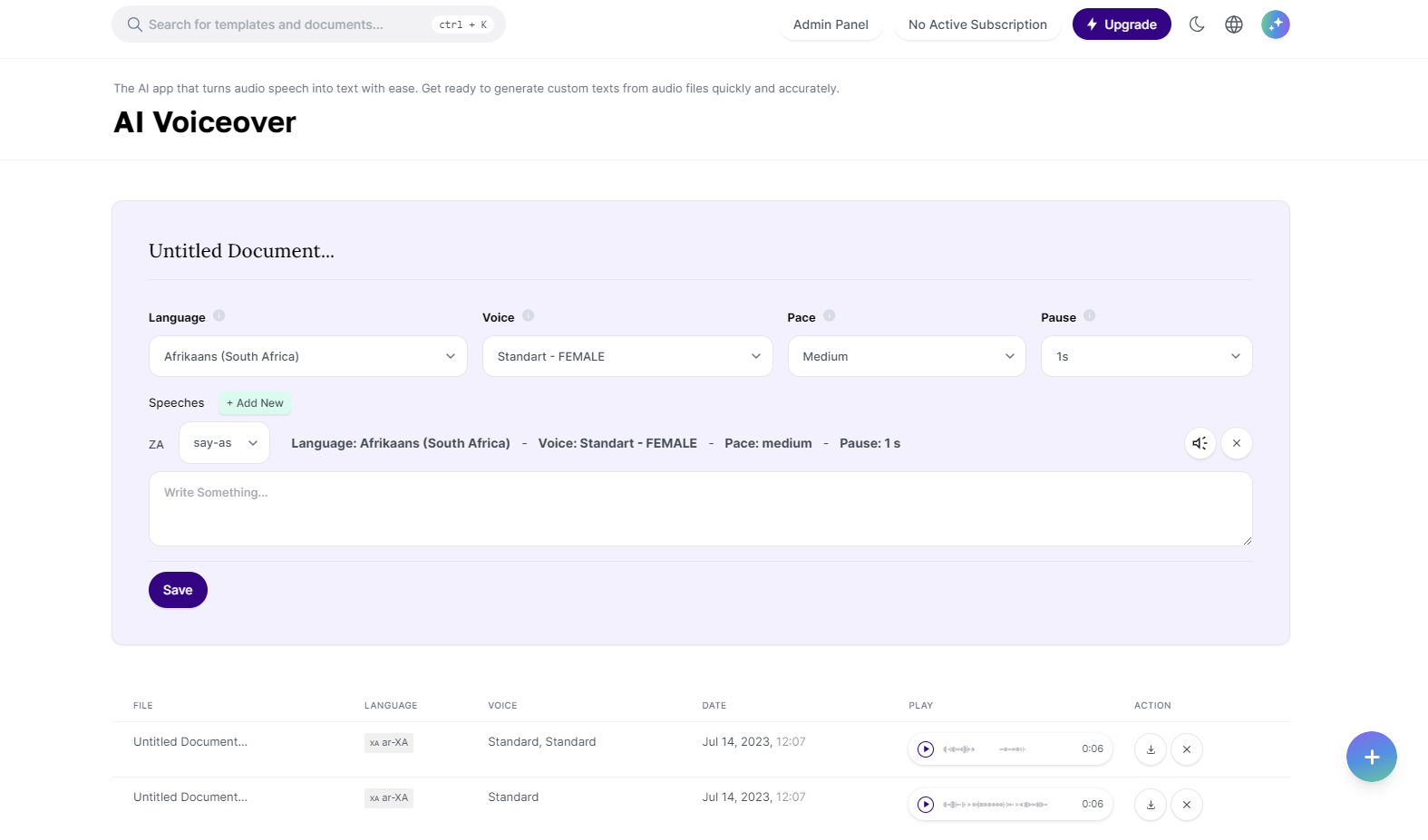Click info icon next to Language label
Screen dimensions: 1428x840
(219, 315)
